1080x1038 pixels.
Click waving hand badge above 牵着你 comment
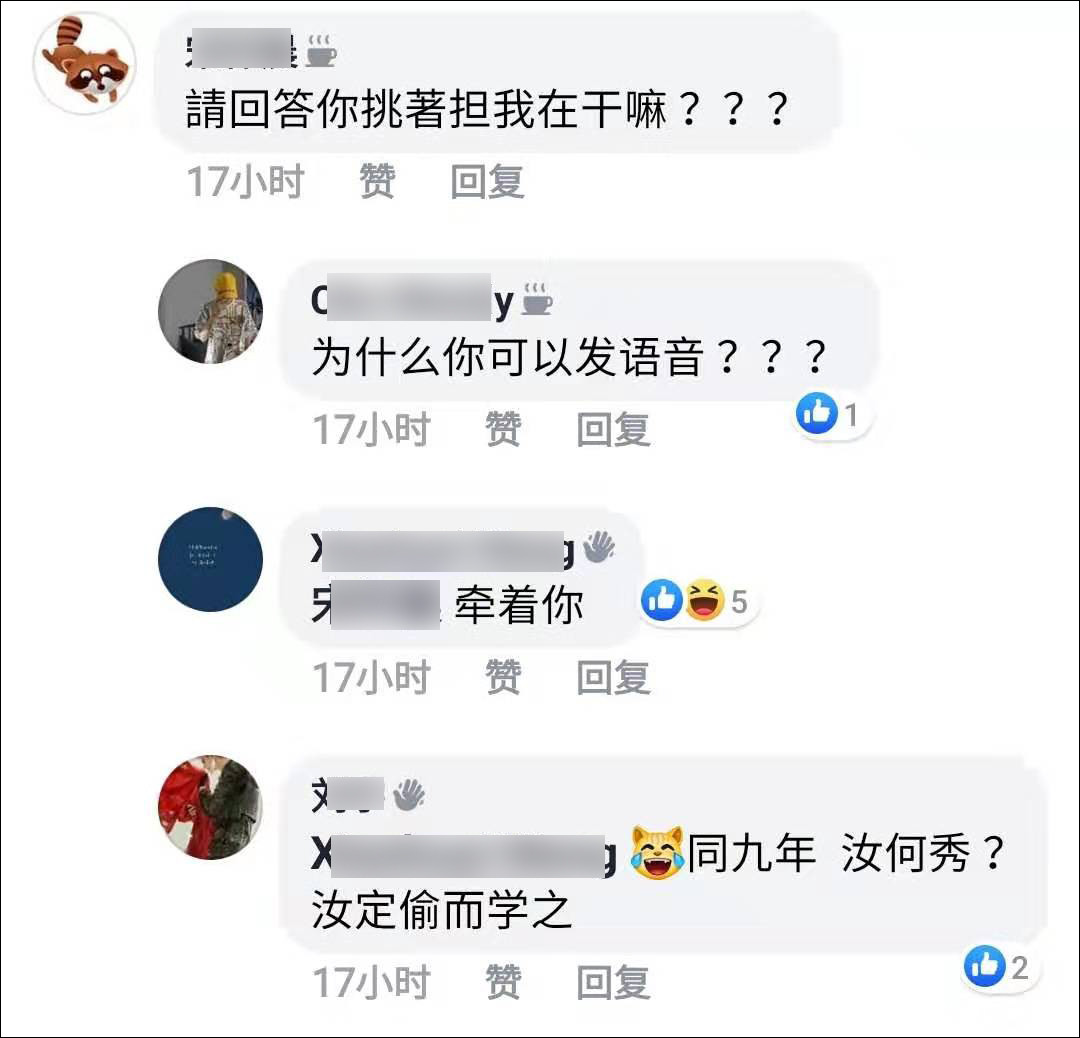point(599,548)
